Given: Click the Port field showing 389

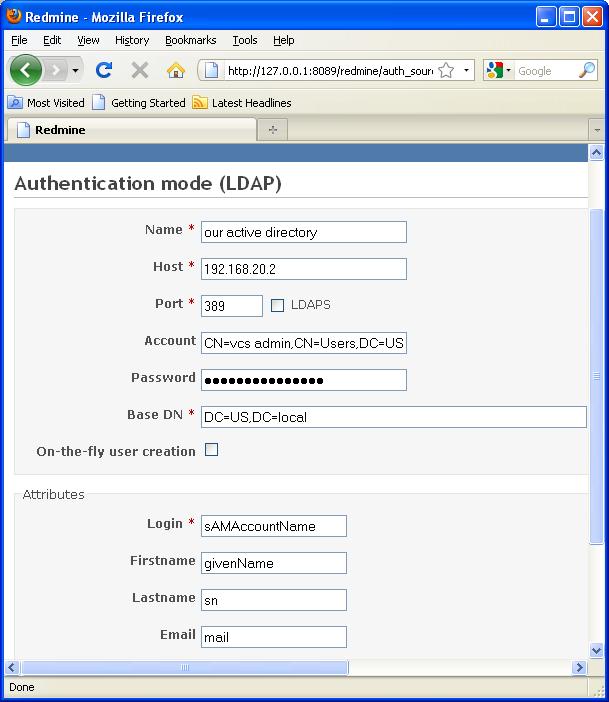Looking at the screenshot, I should [x=232, y=306].
